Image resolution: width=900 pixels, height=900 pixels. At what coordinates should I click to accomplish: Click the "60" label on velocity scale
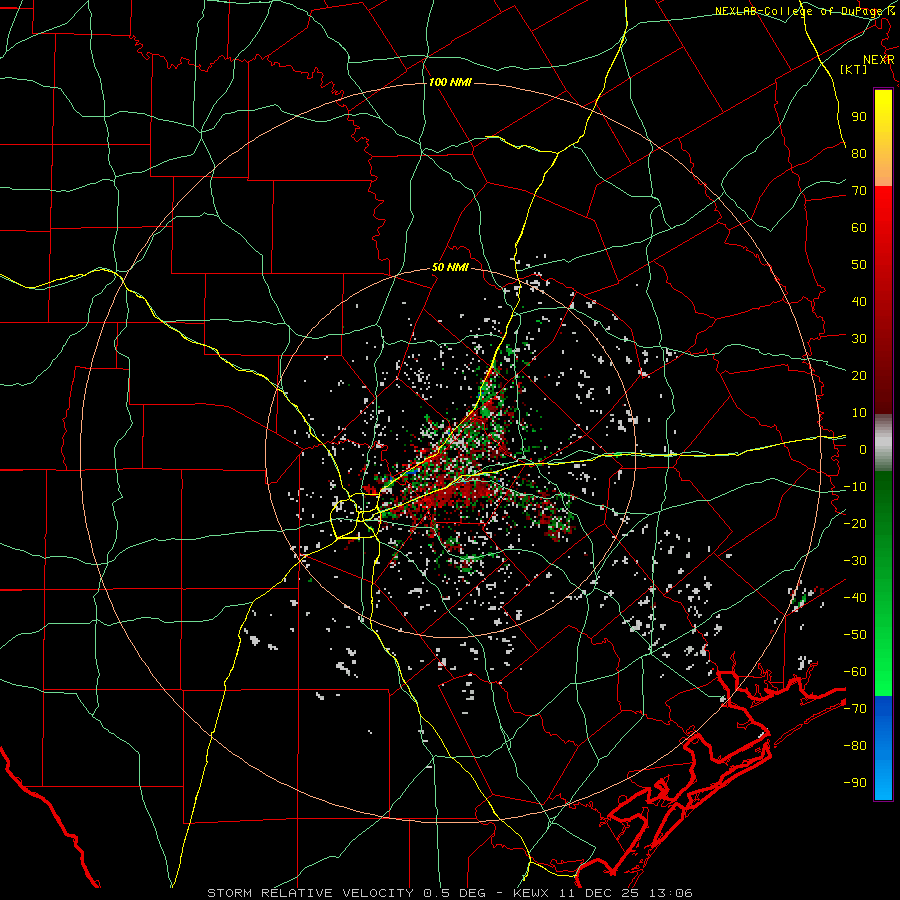click(x=859, y=227)
